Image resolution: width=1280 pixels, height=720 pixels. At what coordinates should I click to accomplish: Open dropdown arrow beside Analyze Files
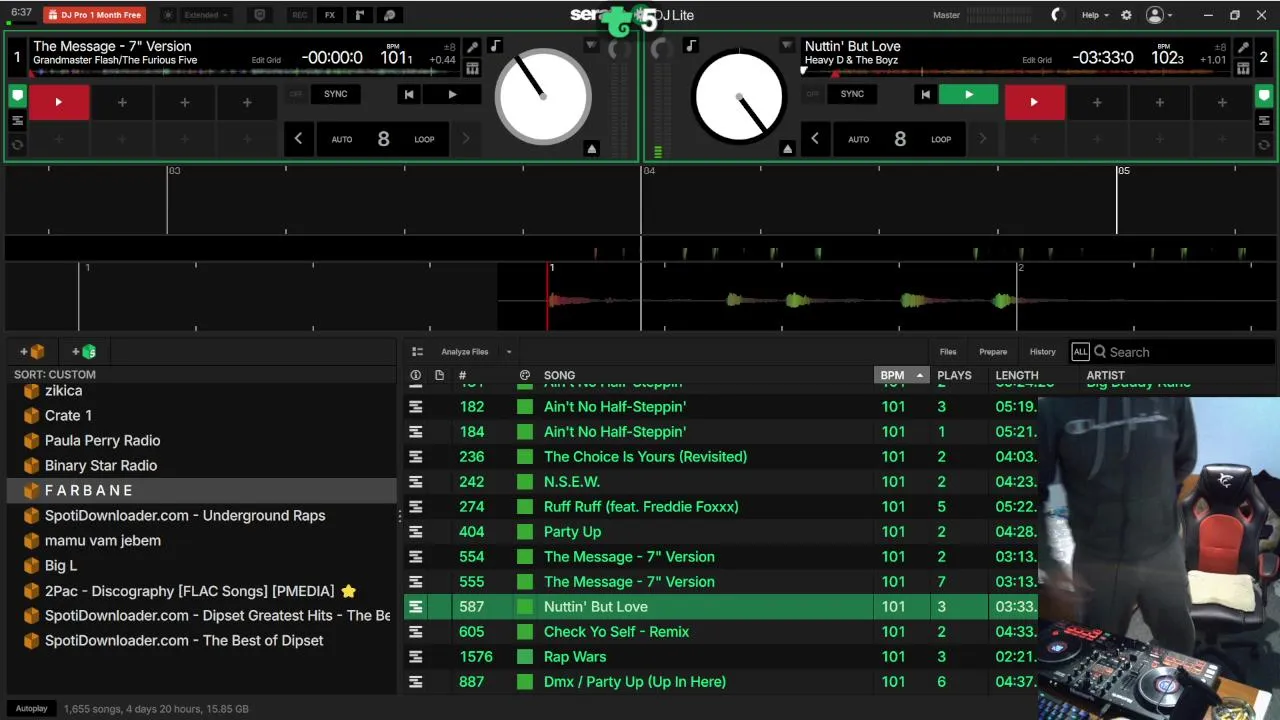coord(509,352)
